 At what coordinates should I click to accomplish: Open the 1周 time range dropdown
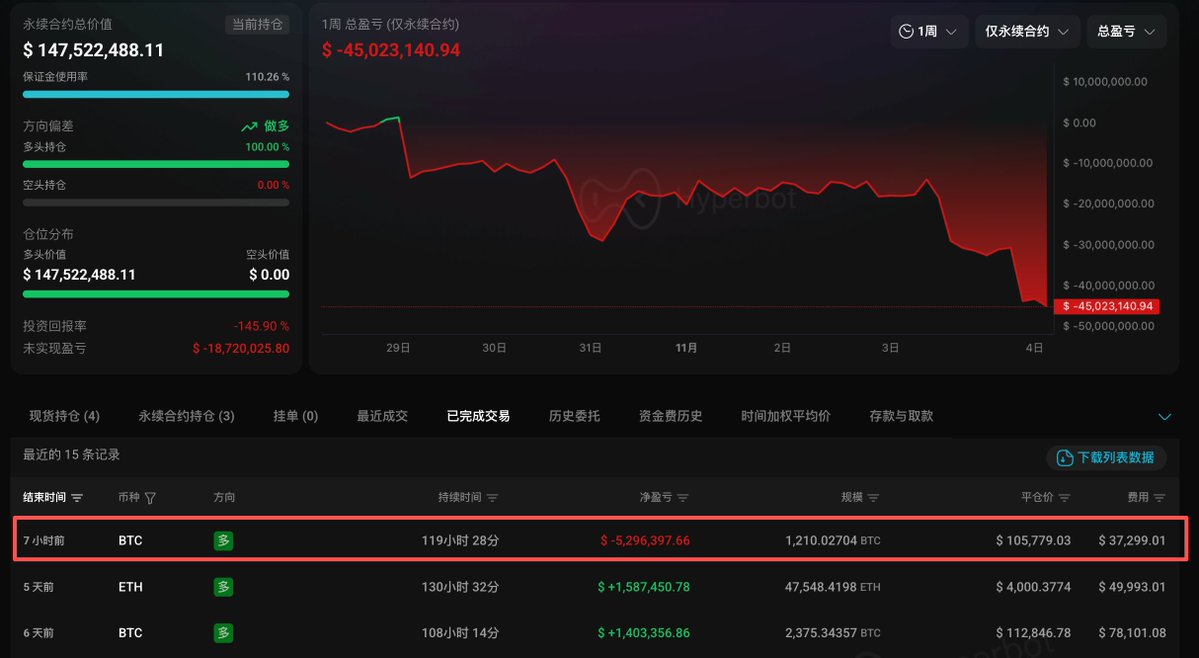coord(929,31)
